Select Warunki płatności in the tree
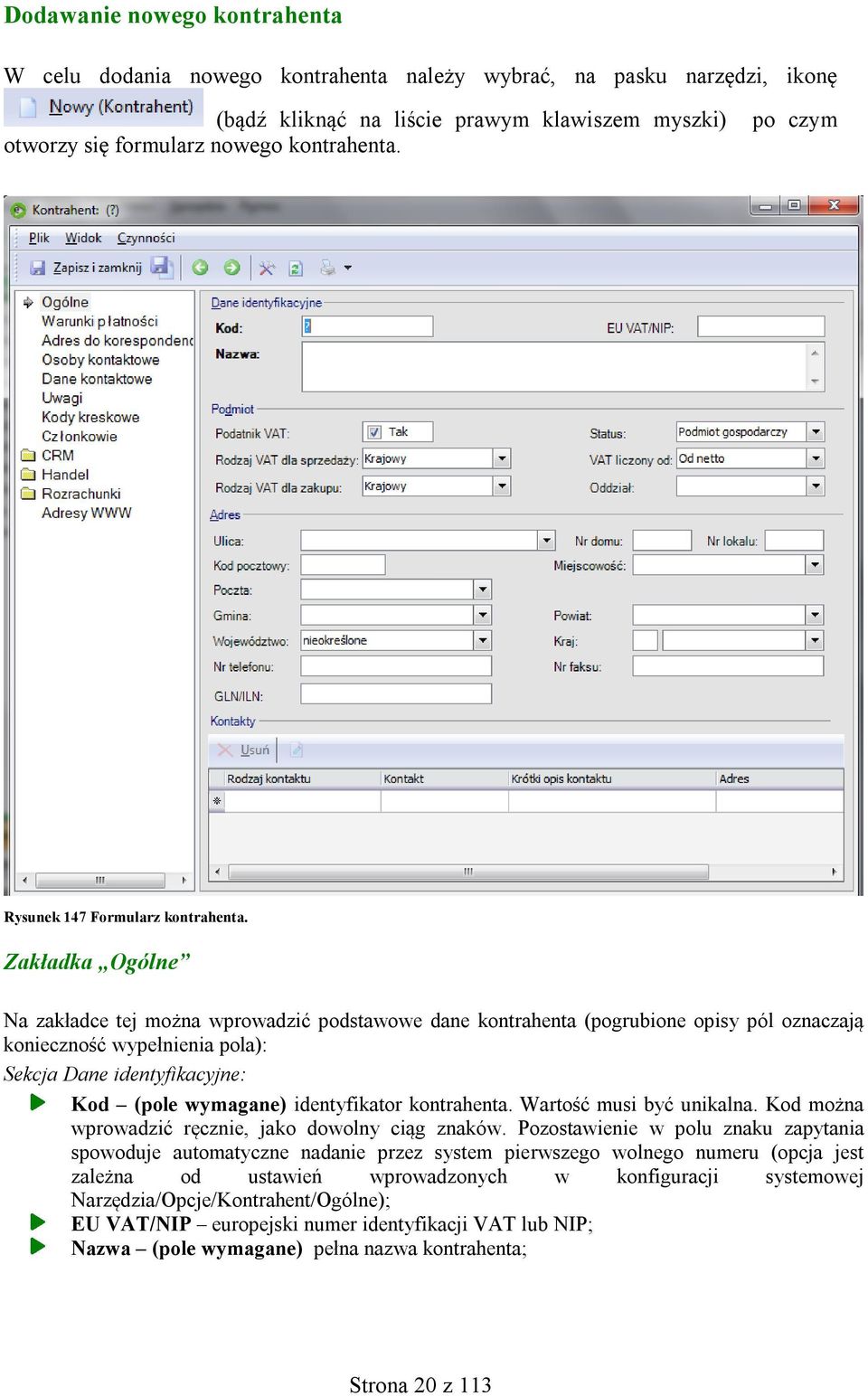This screenshot has height=1396, width=868. click(99, 321)
